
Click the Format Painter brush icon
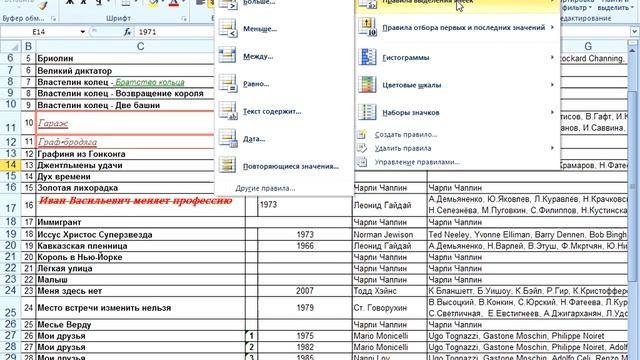point(43,5)
